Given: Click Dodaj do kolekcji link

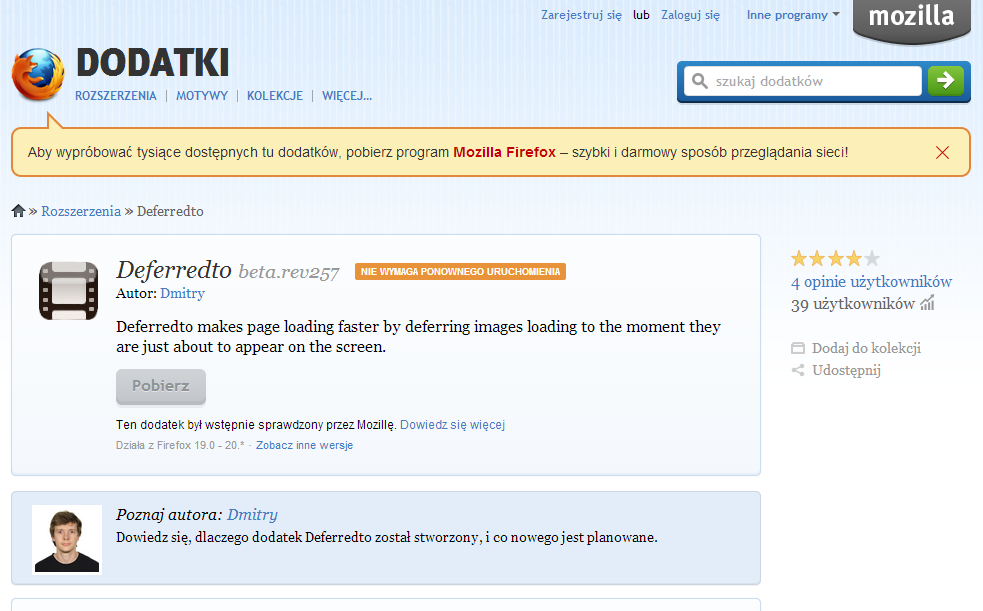Looking at the screenshot, I should point(866,348).
